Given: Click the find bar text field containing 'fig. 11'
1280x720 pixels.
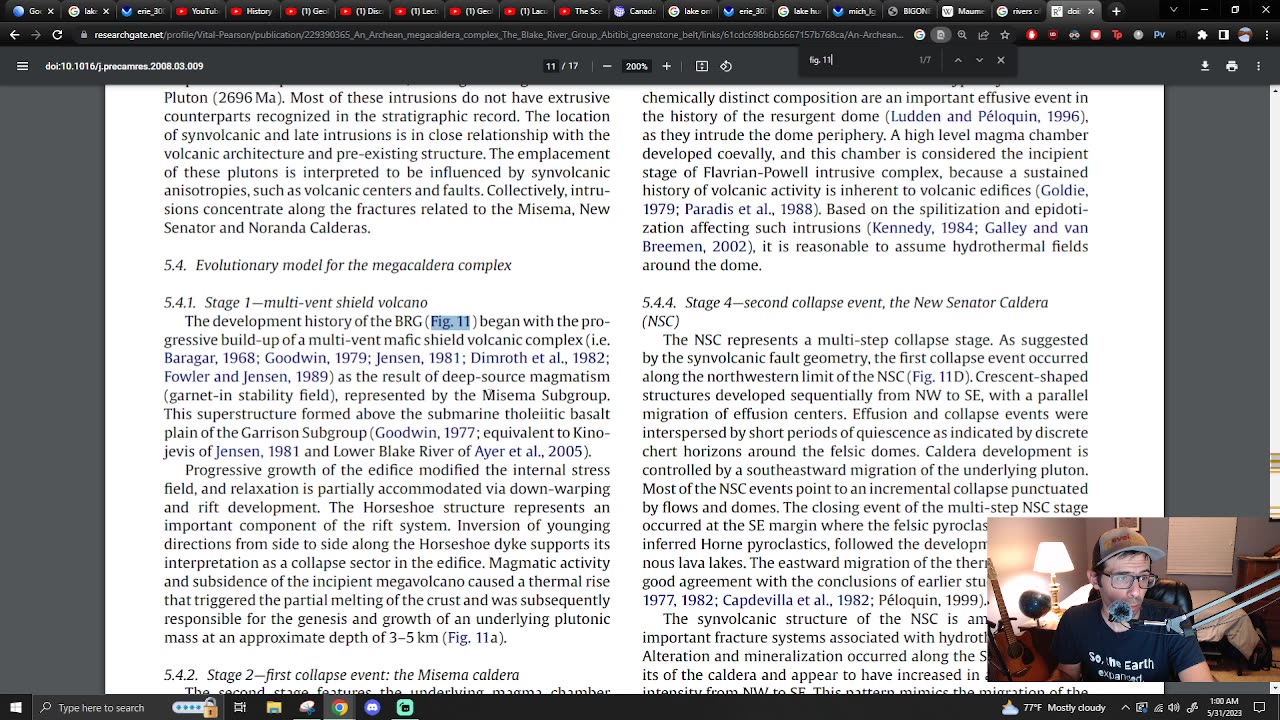Looking at the screenshot, I should coord(860,60).
